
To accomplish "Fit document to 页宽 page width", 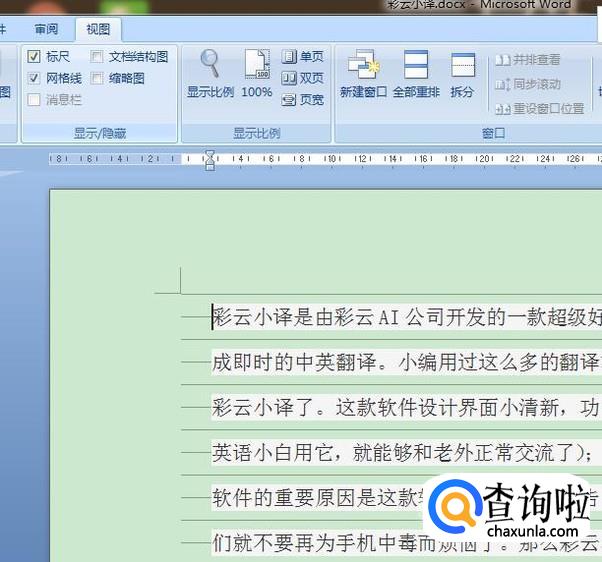I will pyautogui.click(x=302, y=100).
